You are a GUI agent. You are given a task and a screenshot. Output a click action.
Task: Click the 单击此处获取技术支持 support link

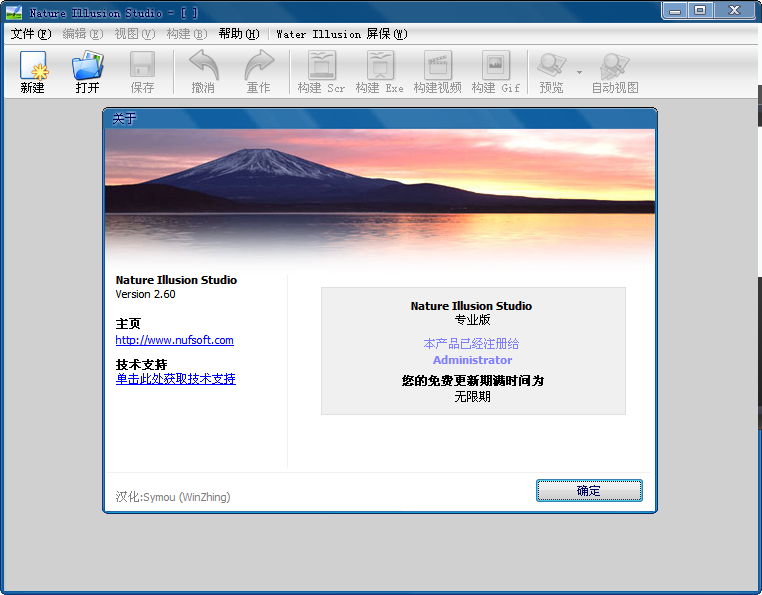point(175,379)
